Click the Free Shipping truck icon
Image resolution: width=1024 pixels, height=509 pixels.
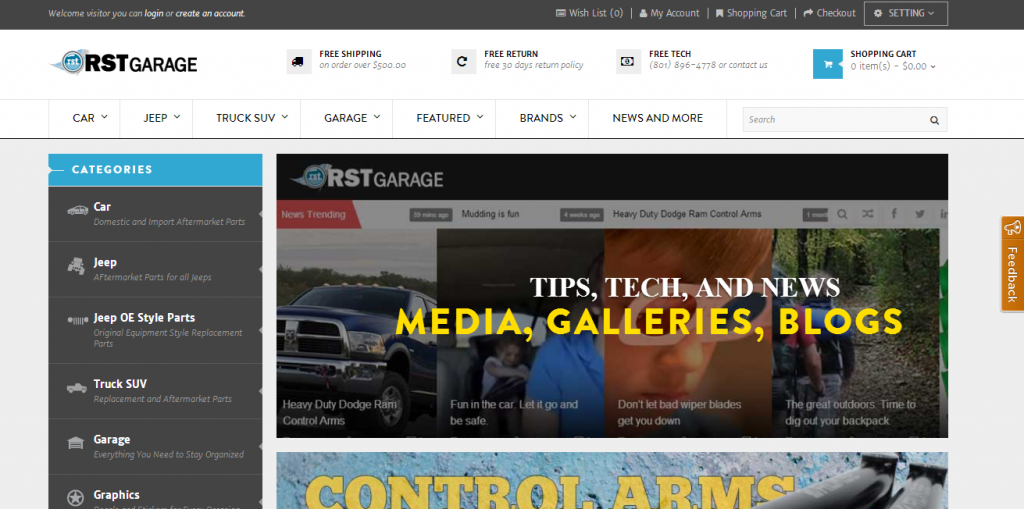(298, 61)
